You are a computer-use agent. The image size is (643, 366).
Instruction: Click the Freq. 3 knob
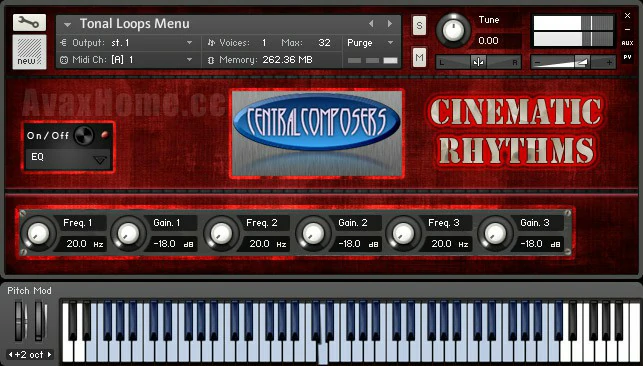[x=404, y=234]
